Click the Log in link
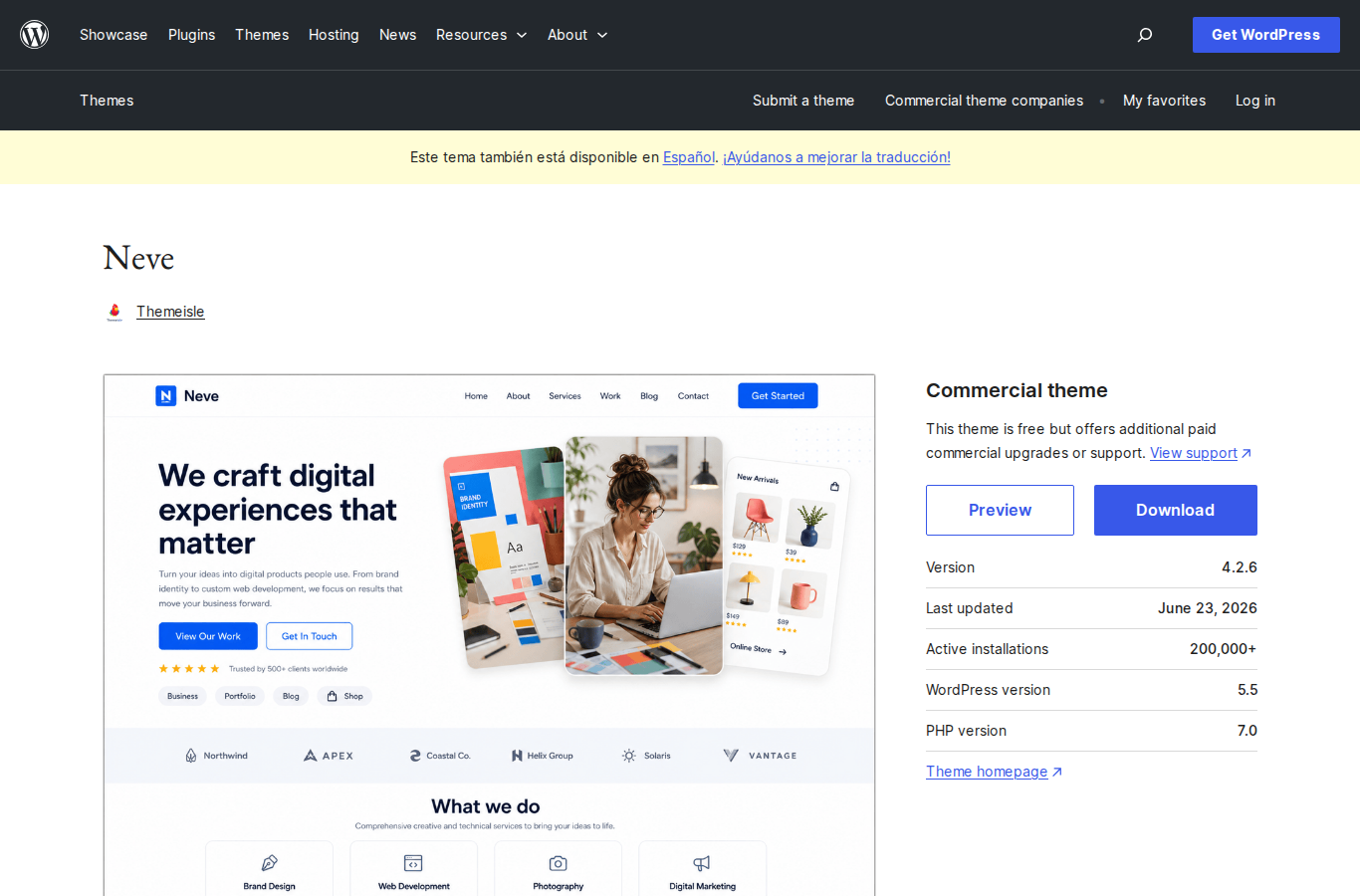Image resolution: width=1360 pixels, height=896 pixels. pos(1255,101)
